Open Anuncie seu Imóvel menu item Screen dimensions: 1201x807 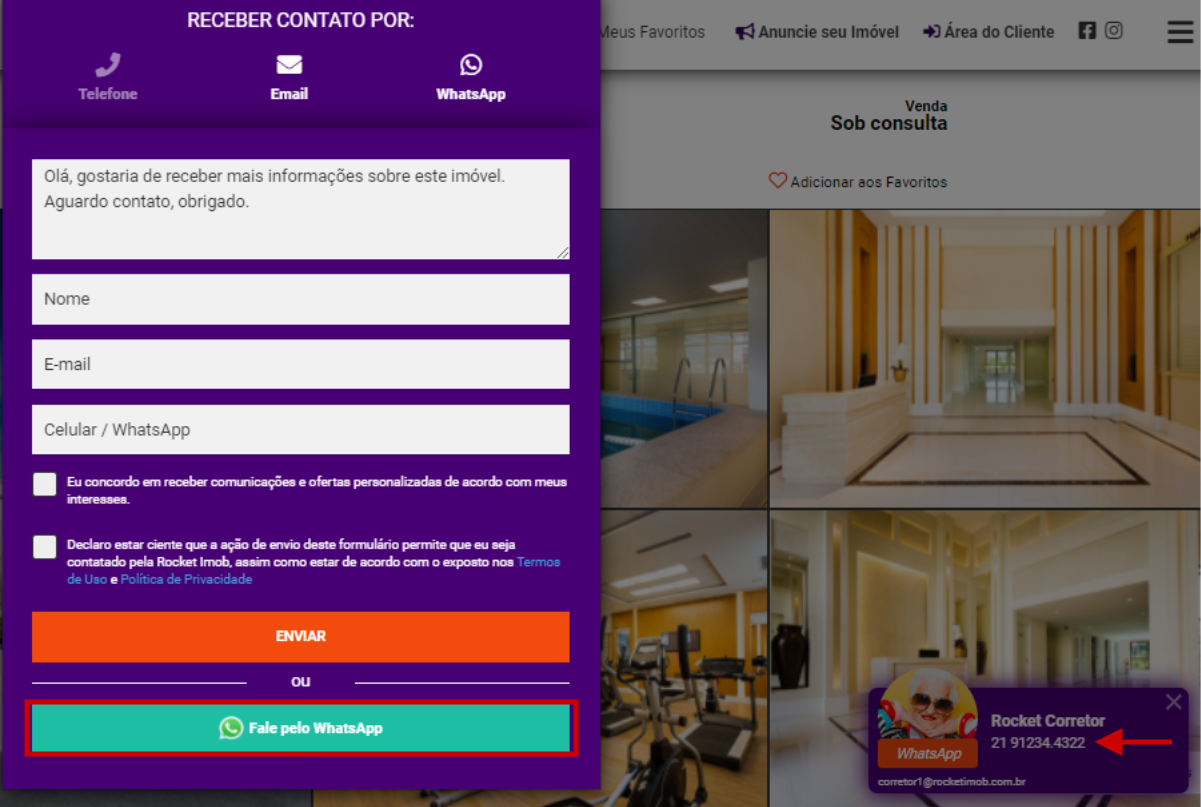tap(817, 32)
